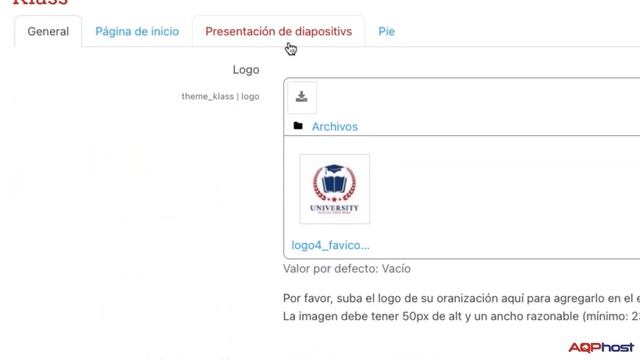
Task: Click the 'Por favor, suba el logo' description
Action: 461,307
